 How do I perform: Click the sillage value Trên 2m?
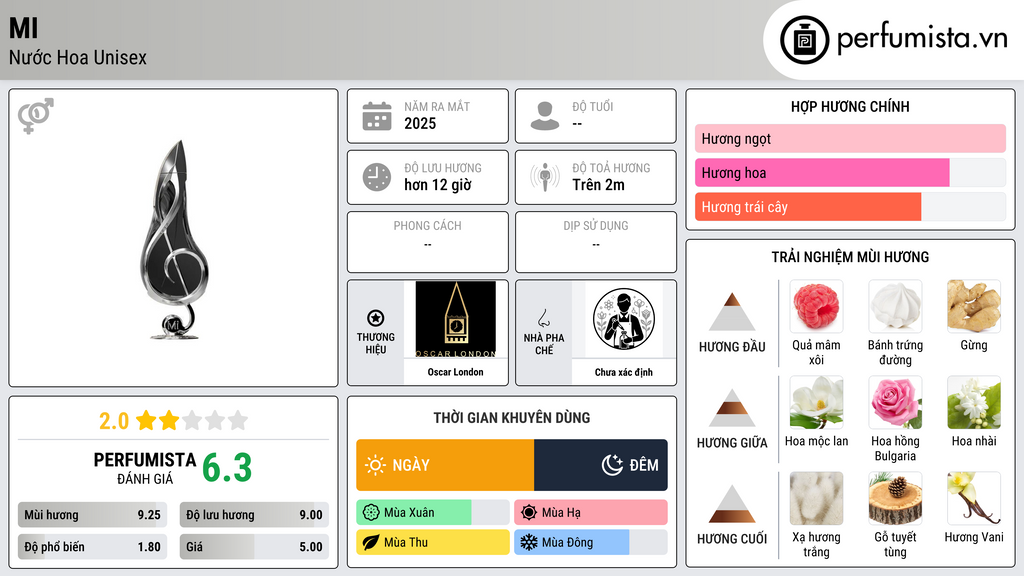pos(598,185)
